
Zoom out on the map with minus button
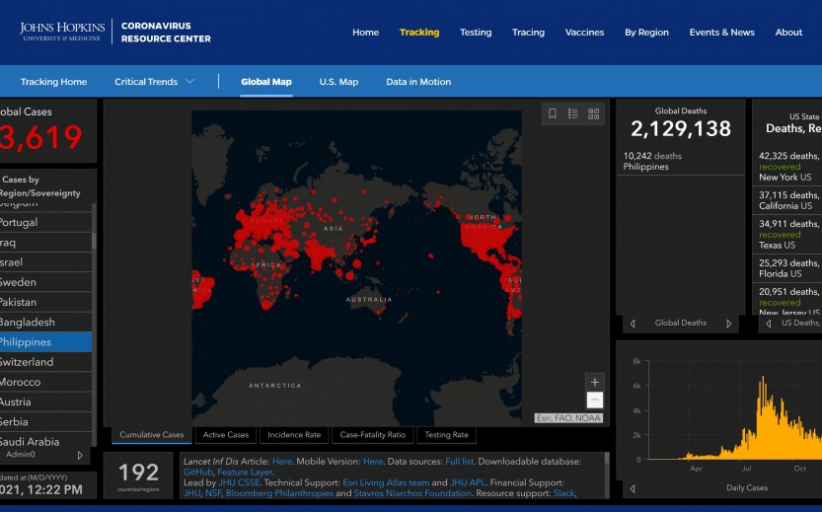tap(595, 400)
